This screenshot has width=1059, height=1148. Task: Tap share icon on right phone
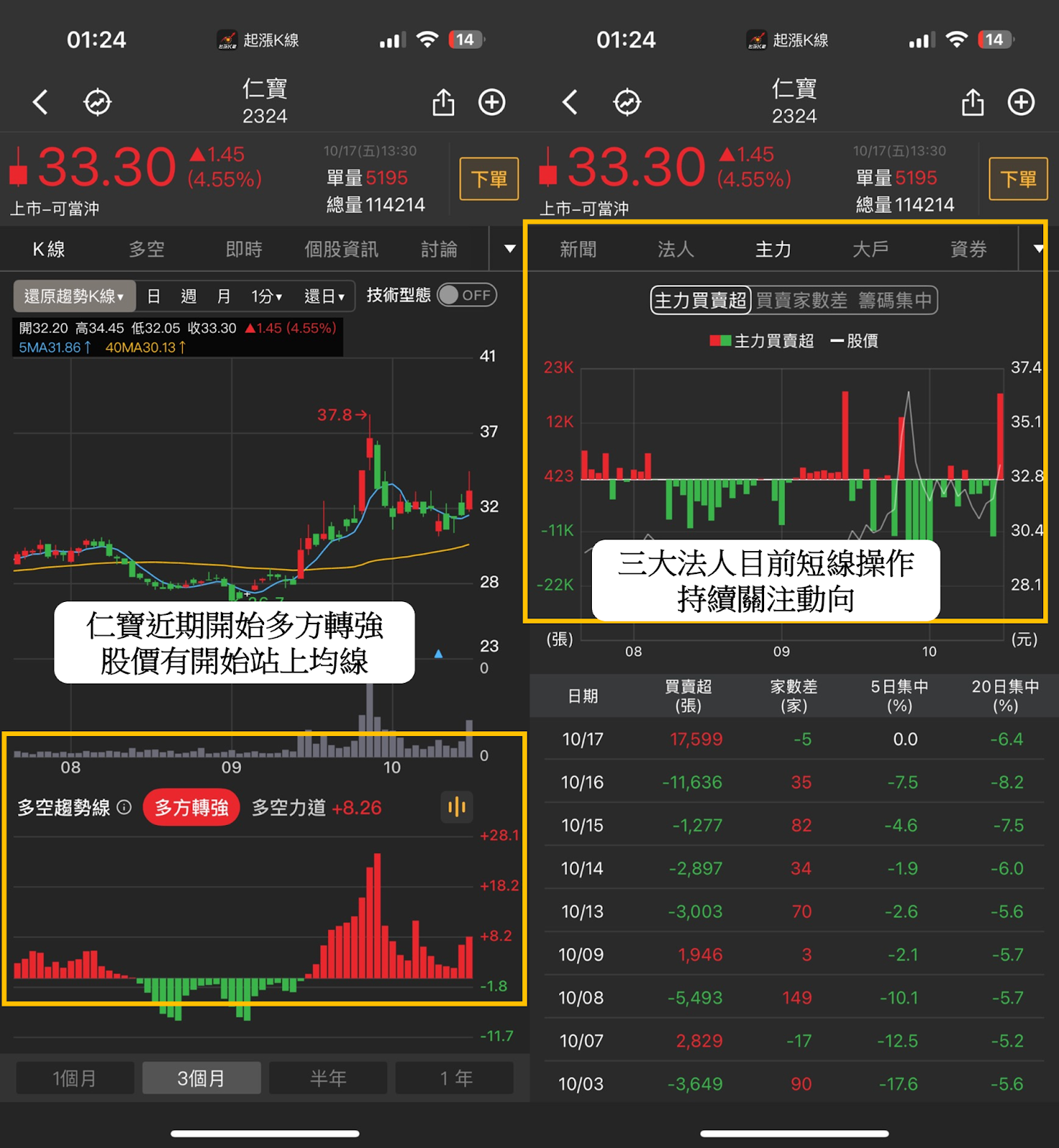pyautogui.click(x=973, y=102)
